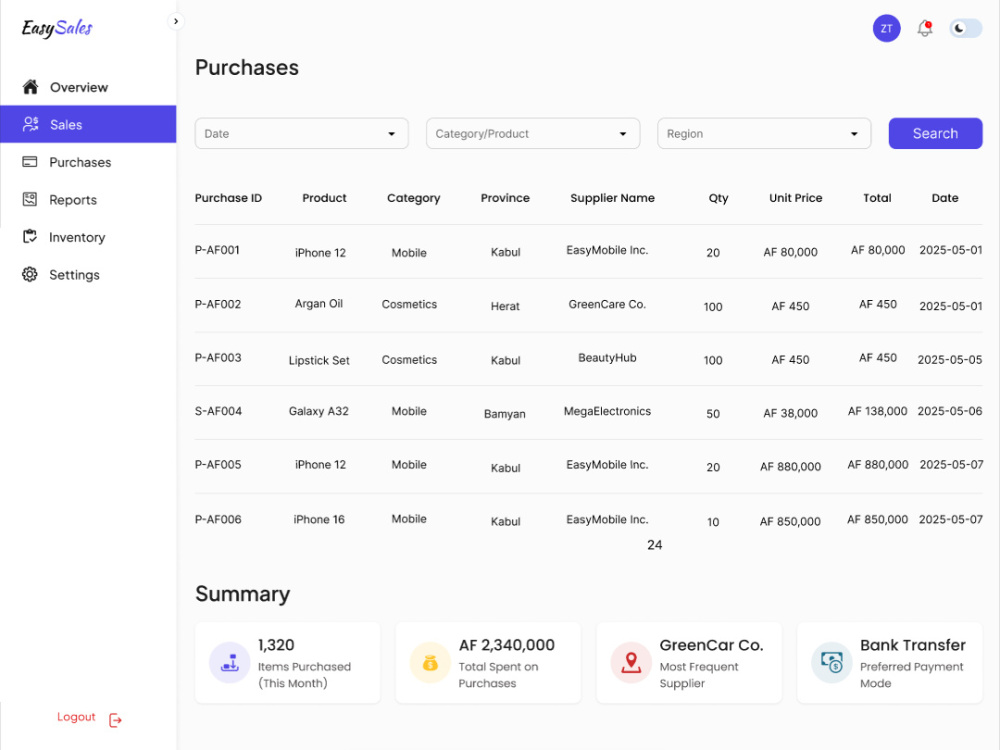The height and width of the screenshot is (750, 1000).
Task: Select purchase ID P-AF005
Action: (217, 465)
